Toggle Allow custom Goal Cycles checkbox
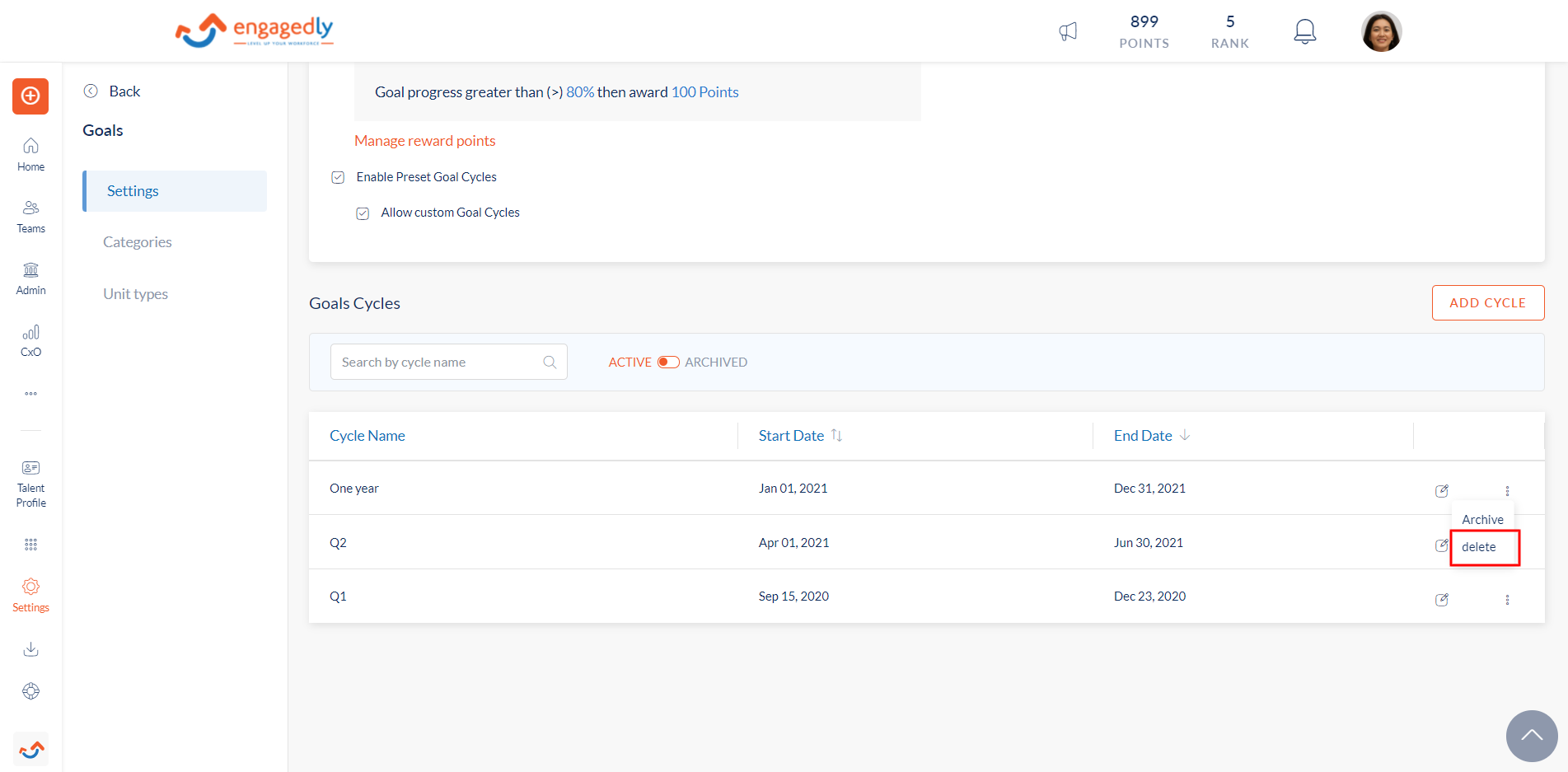The height and width of the screenshot is (772, 1568). [363, 213]
